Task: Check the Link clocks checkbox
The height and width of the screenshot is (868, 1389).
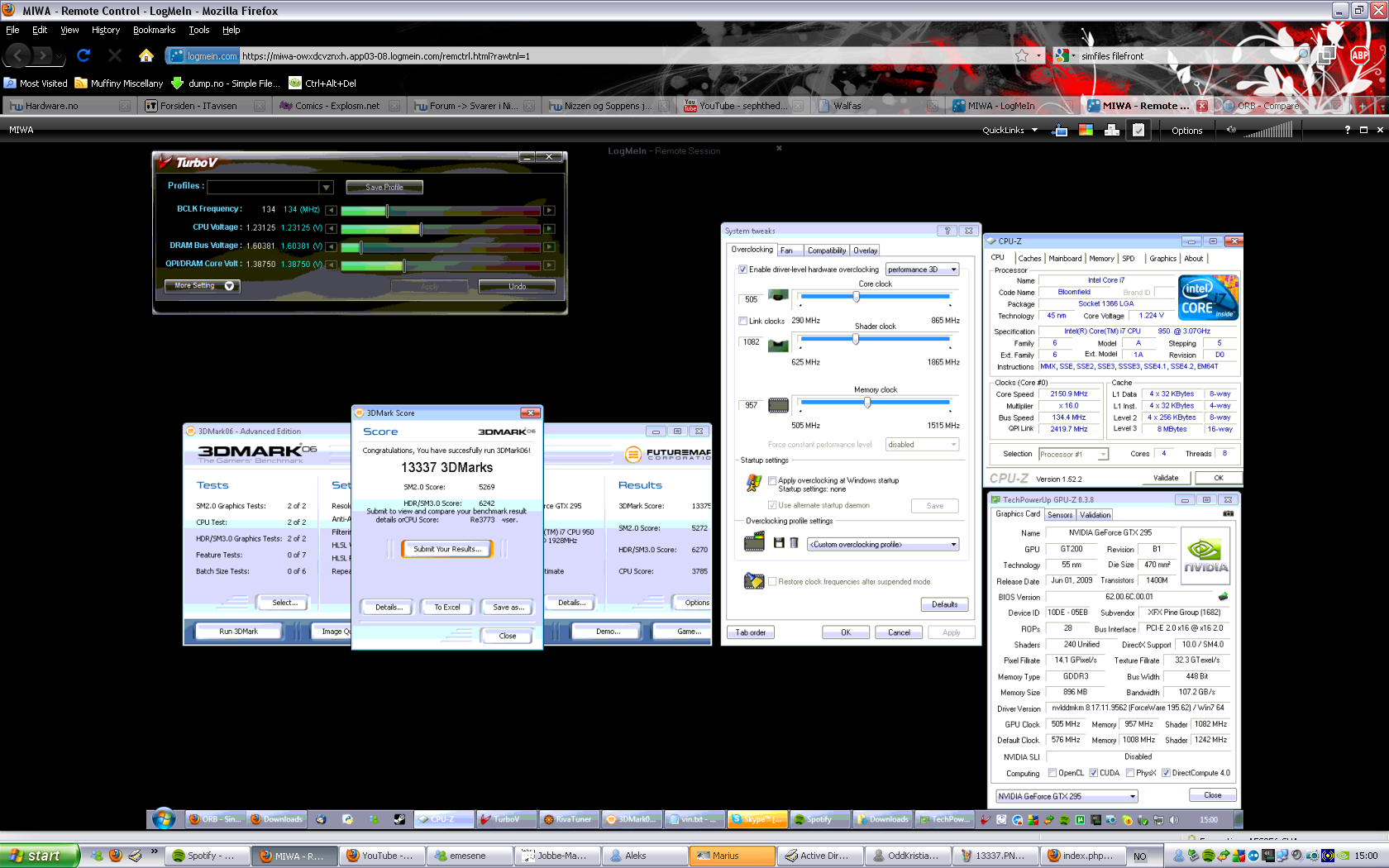Action: click(742, 321)
